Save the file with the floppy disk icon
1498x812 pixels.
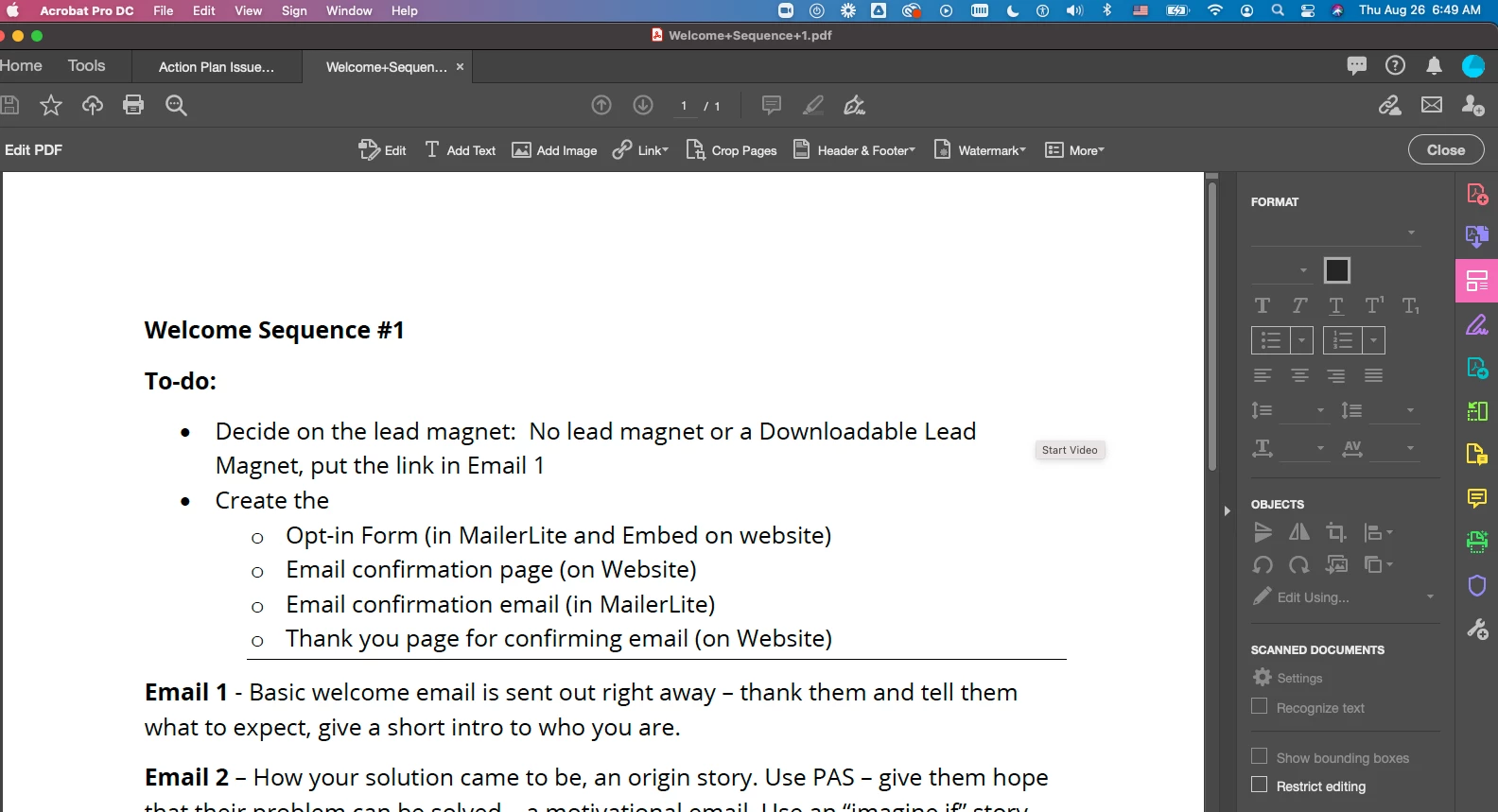9,105
